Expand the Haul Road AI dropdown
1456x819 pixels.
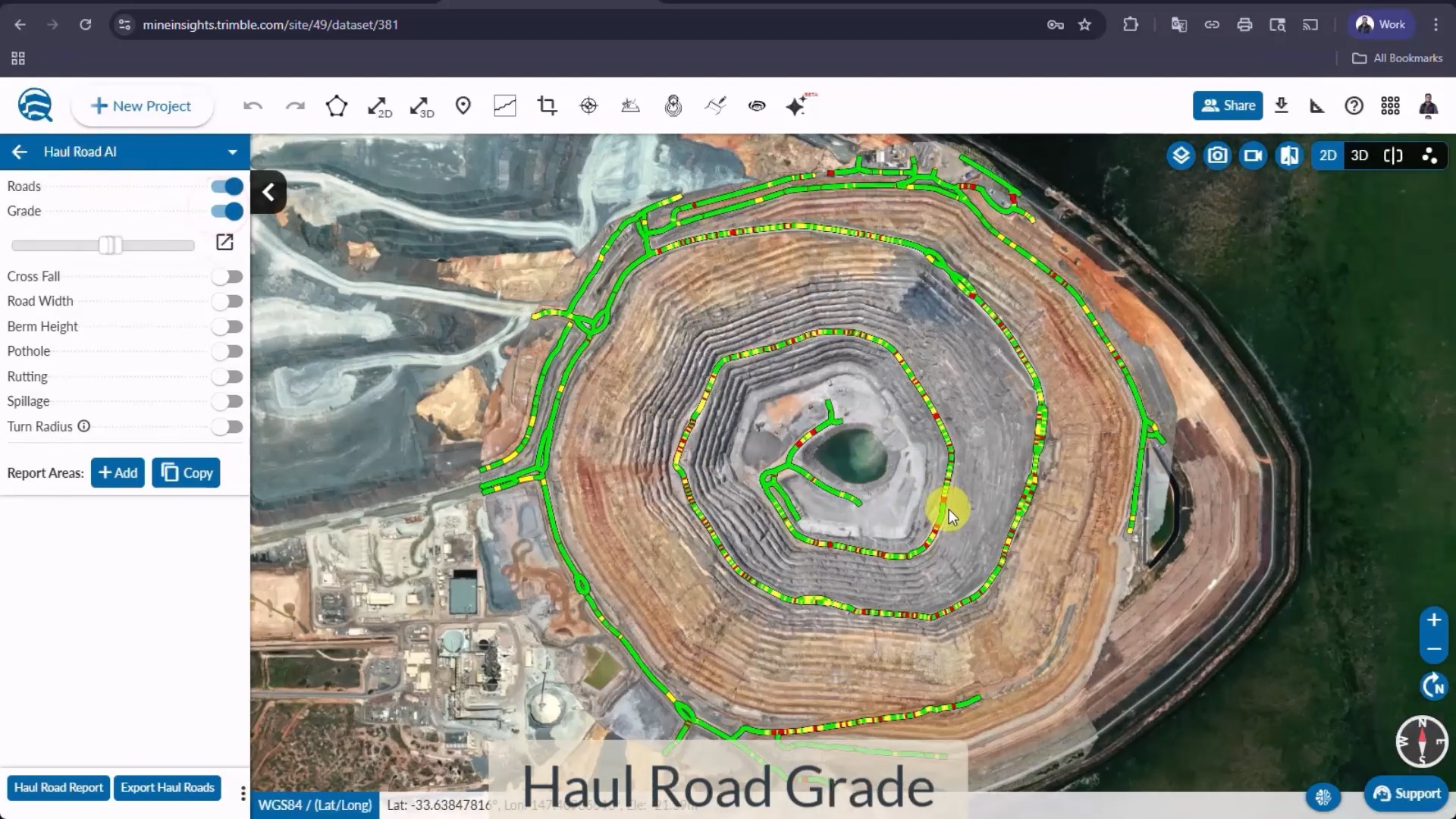(x=232, y=152)
